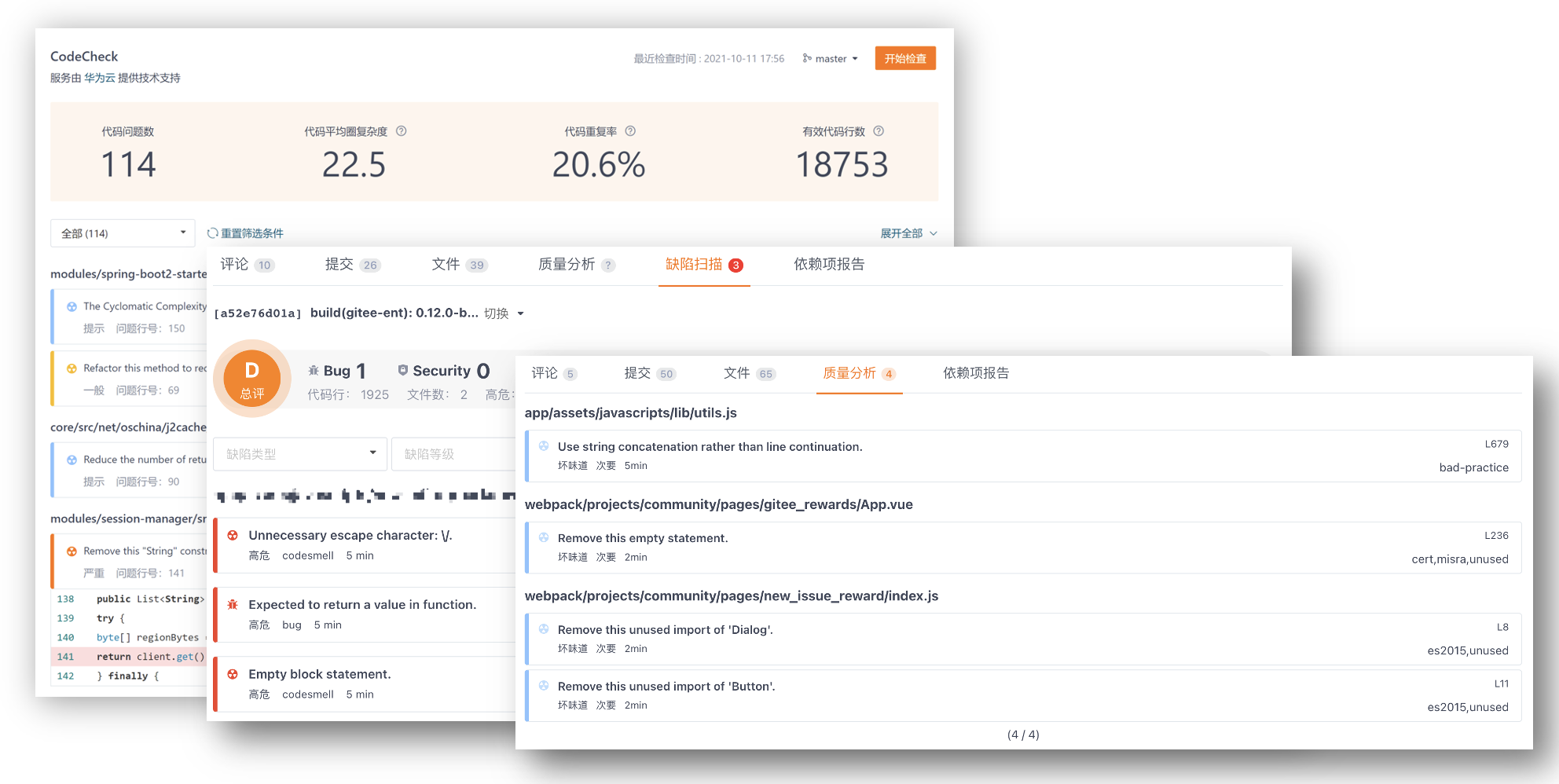
Task: Click icon for 'Use string concatenation' issue
Action: [x=544, y=446]
